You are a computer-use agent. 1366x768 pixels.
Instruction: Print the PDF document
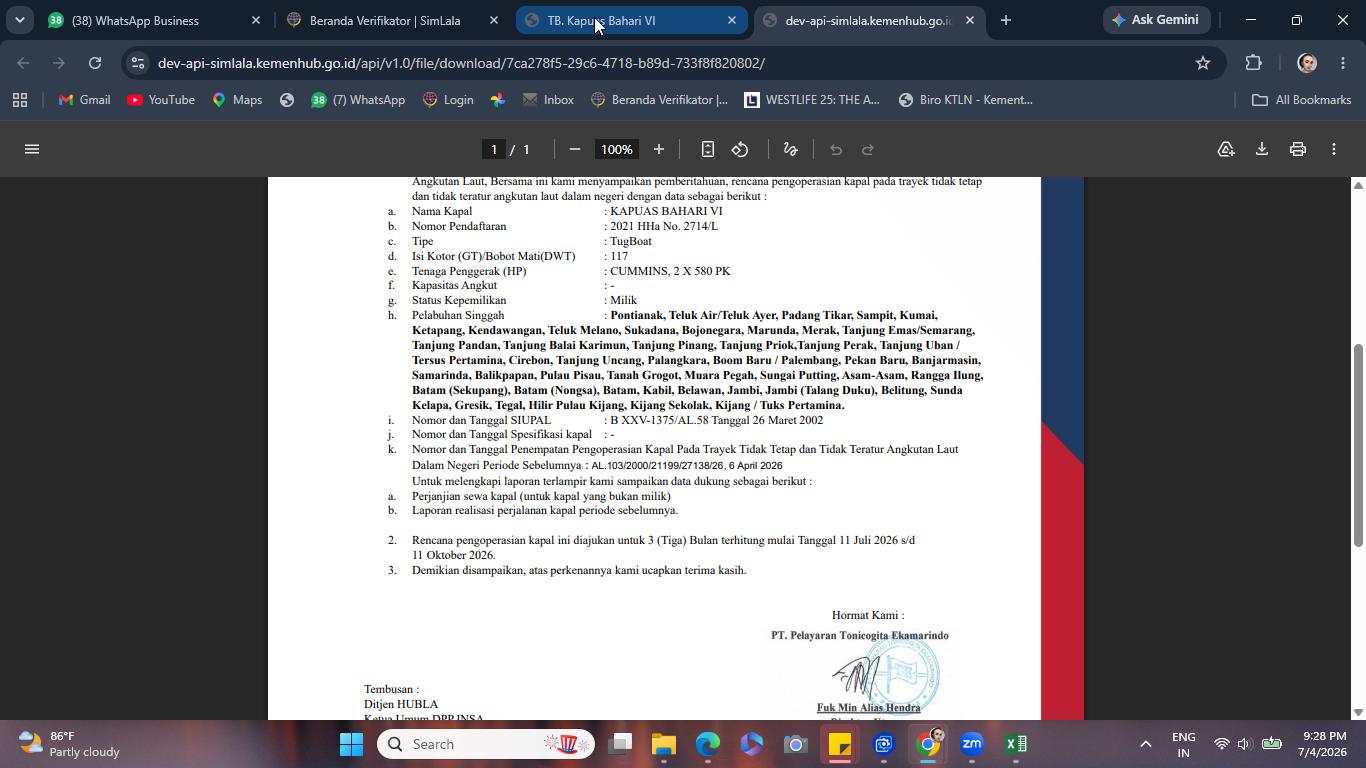[1298, 149]
